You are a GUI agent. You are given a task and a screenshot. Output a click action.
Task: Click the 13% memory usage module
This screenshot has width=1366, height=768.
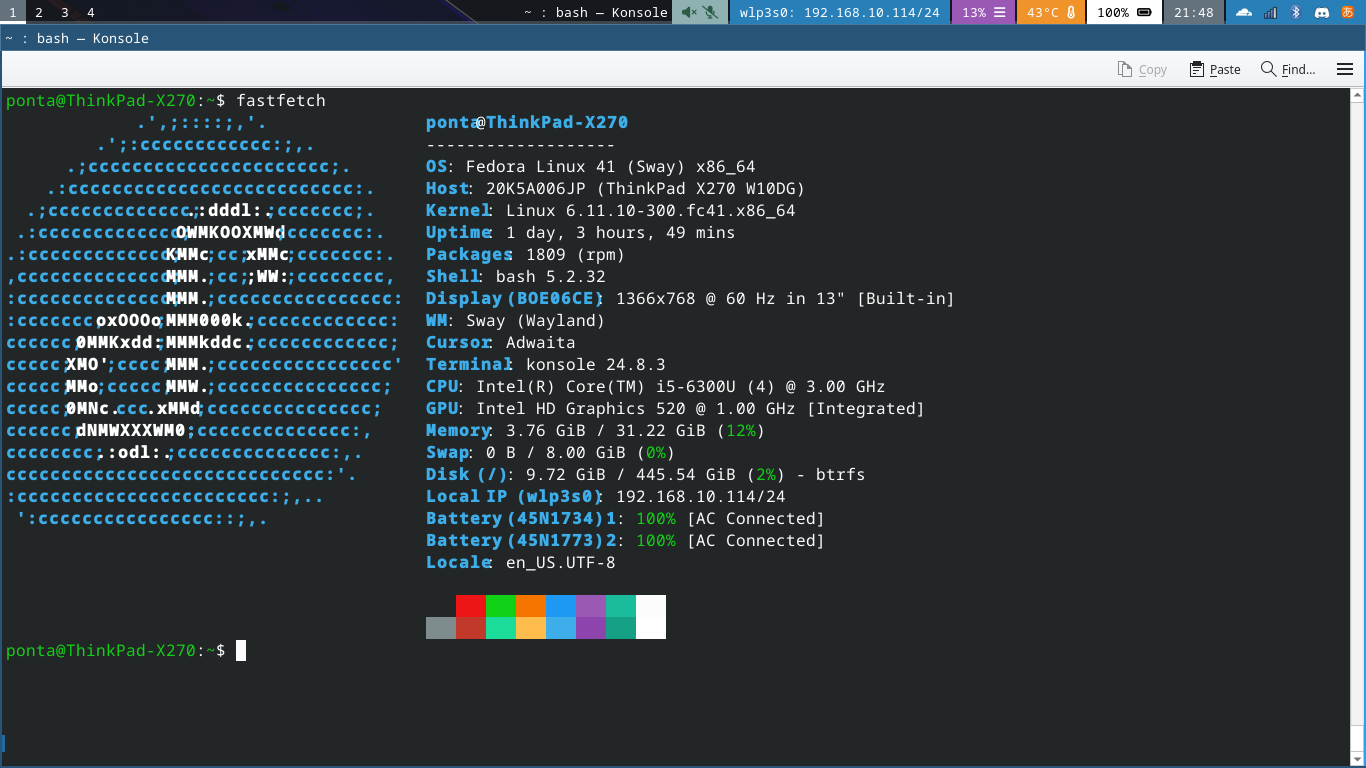click(983, 12)
